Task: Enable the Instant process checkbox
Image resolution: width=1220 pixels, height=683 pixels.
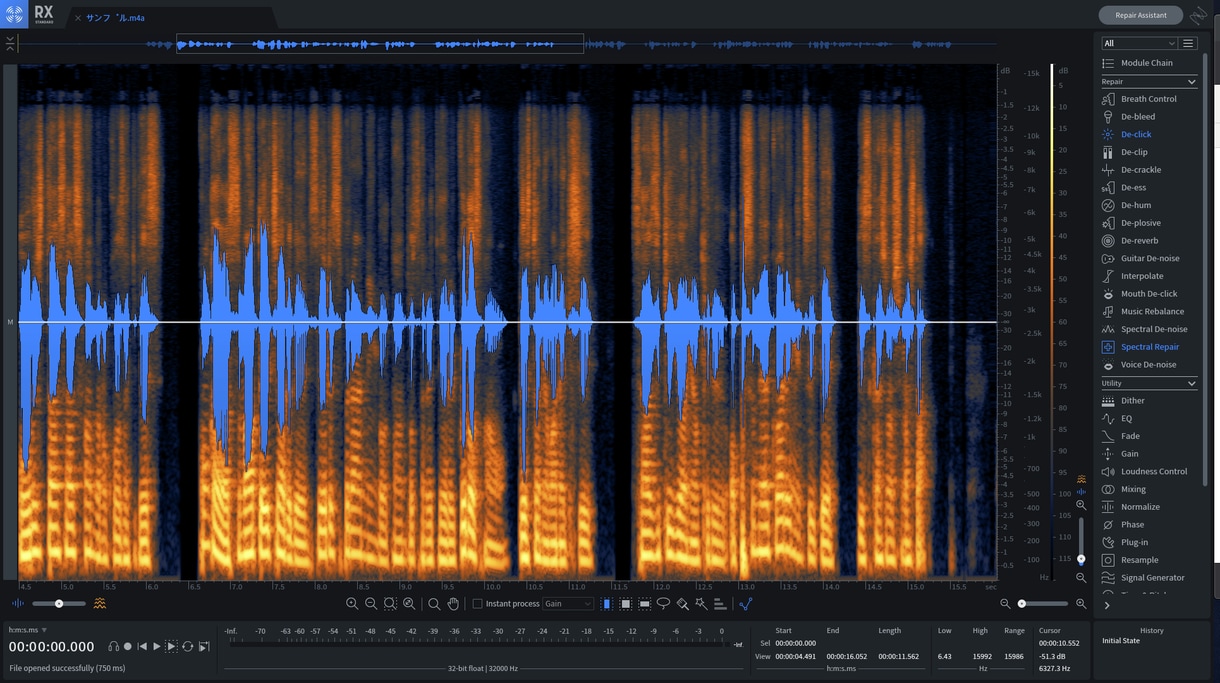Action: point(477,604)
